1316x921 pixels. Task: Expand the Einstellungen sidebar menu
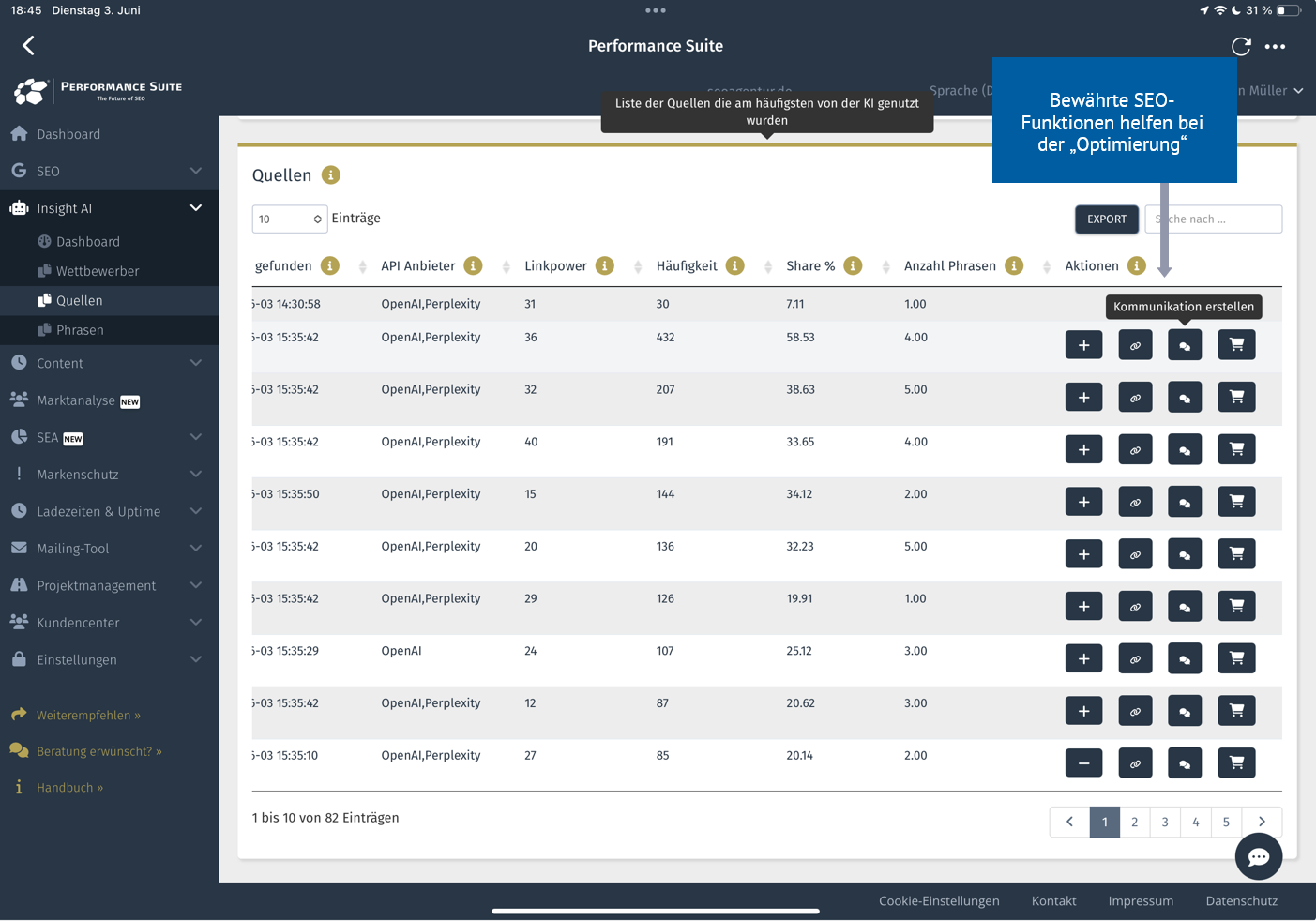[109, 659]
